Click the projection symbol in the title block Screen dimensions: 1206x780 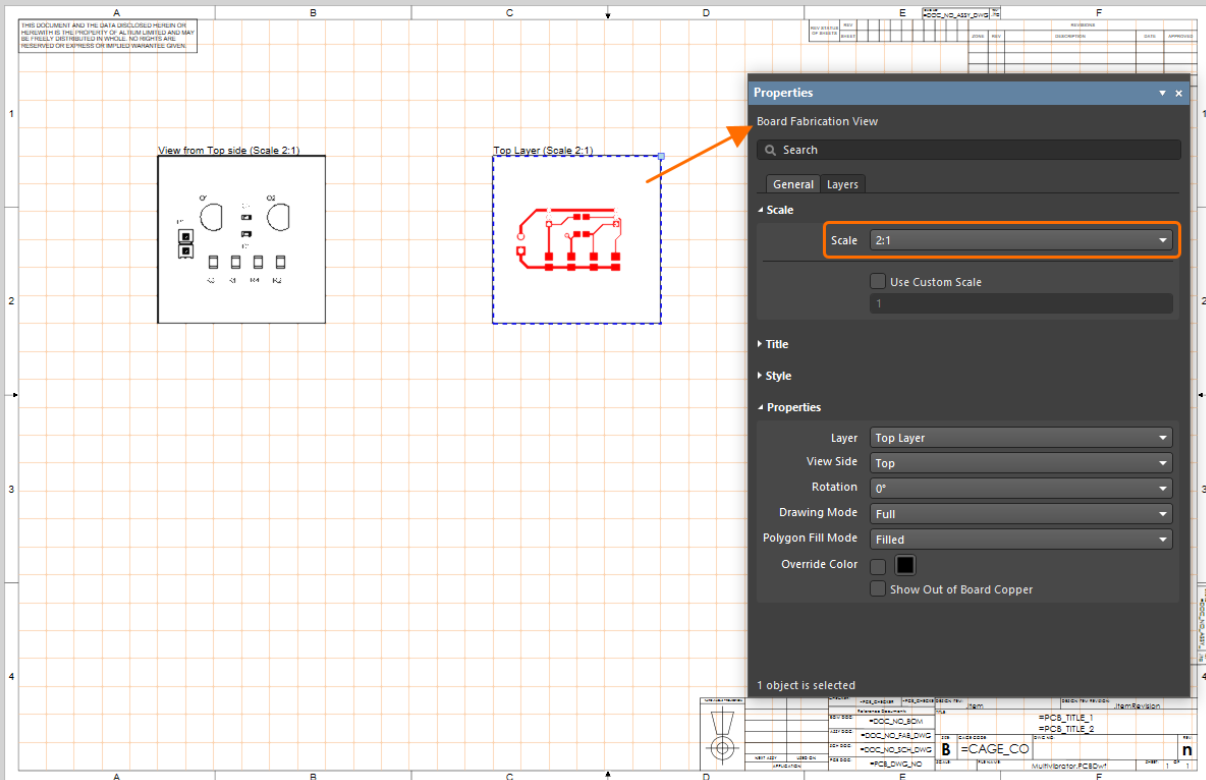tap(720, 746)
